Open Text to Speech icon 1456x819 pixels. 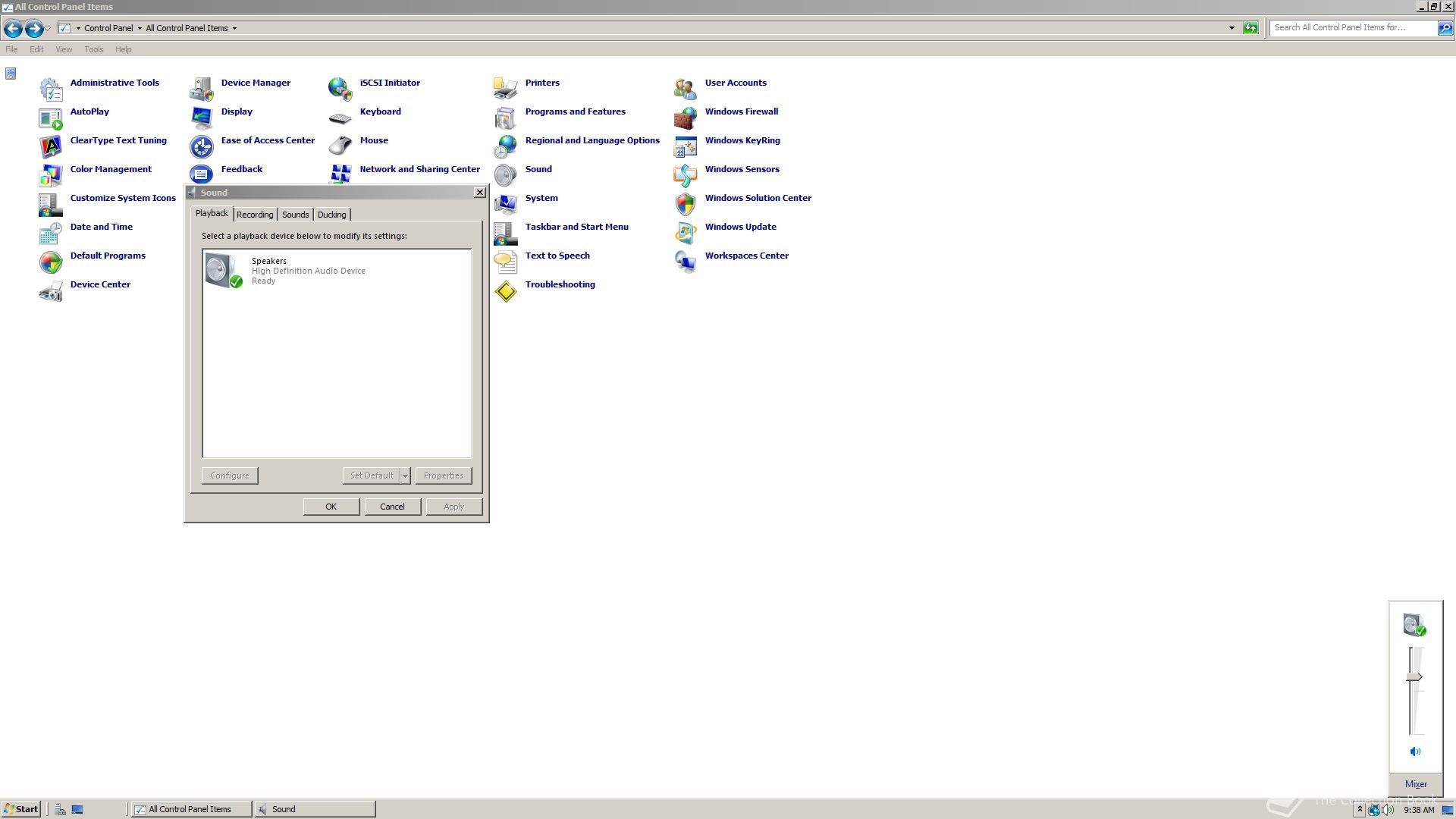point(506,262)
